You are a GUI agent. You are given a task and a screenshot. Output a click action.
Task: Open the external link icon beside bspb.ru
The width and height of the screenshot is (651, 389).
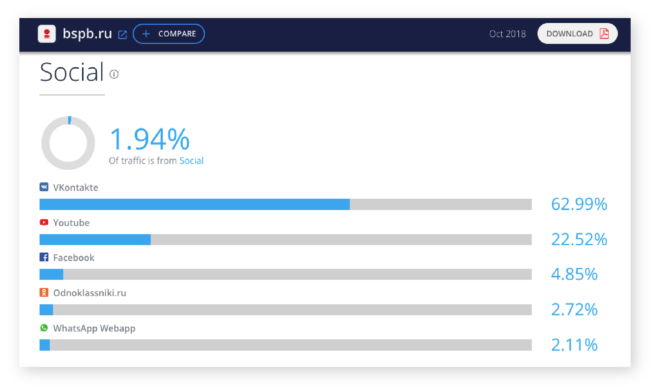point(122,34)
